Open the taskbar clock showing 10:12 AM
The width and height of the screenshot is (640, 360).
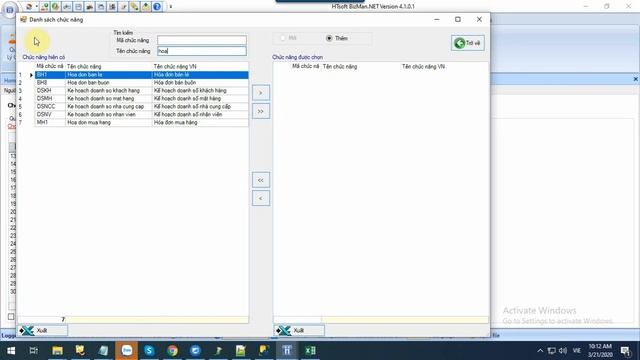(x=600, y=351)
